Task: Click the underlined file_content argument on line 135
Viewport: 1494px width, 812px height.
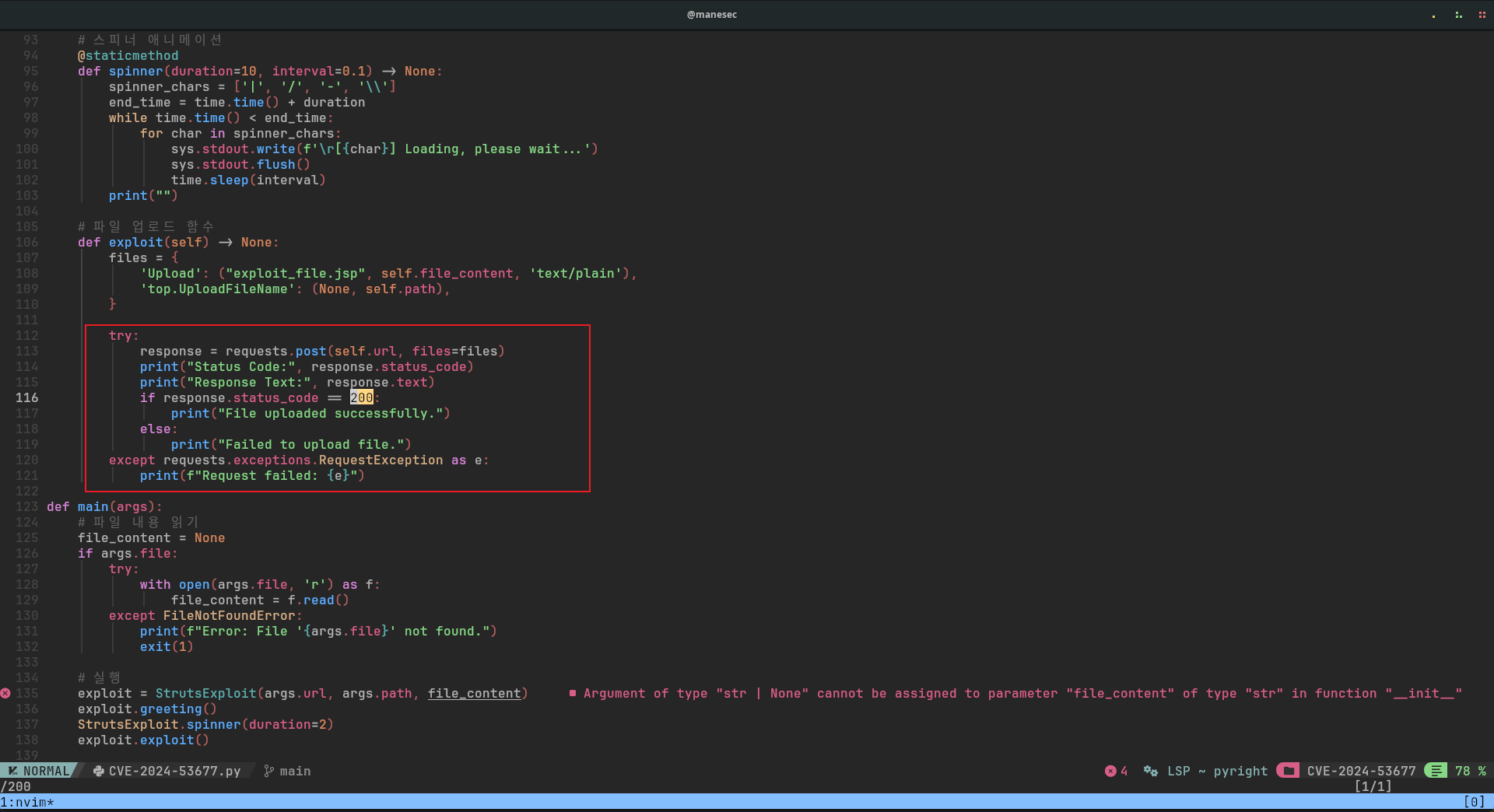Action: pyautogui.click(x=475, y=693)
